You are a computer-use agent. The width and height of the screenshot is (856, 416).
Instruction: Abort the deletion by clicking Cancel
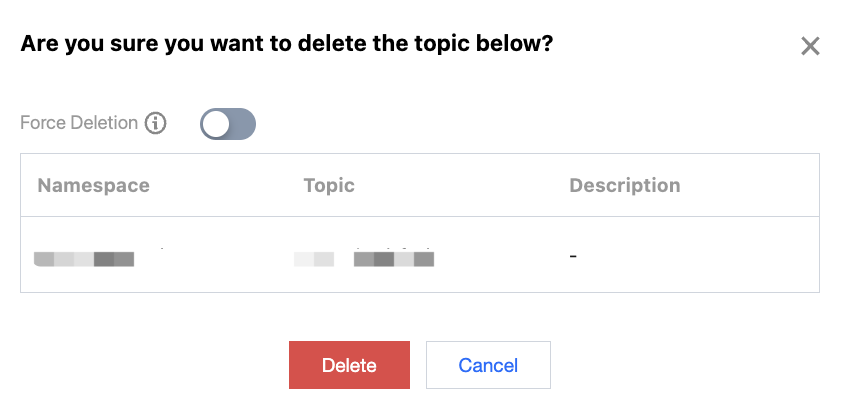click(488, 365)
